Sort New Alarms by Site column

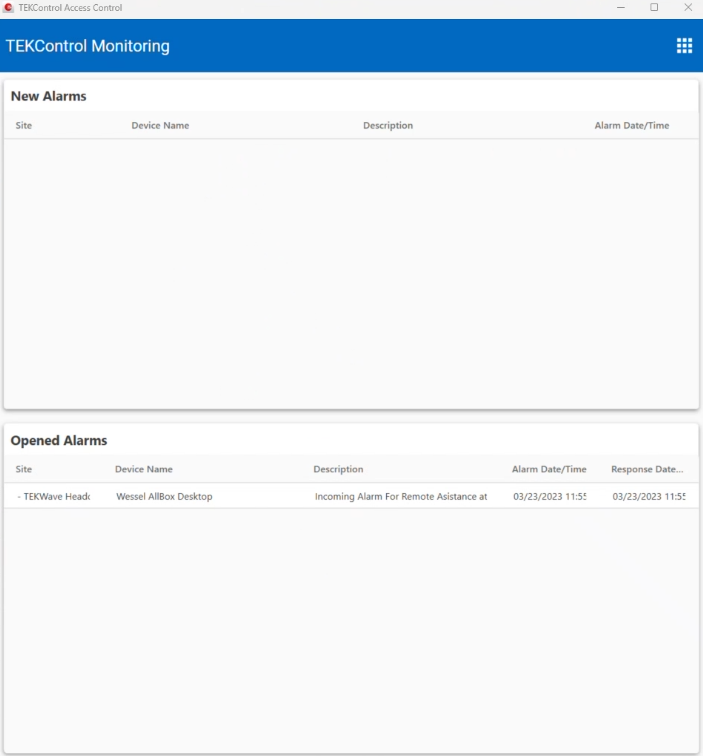tap(24, 125)
